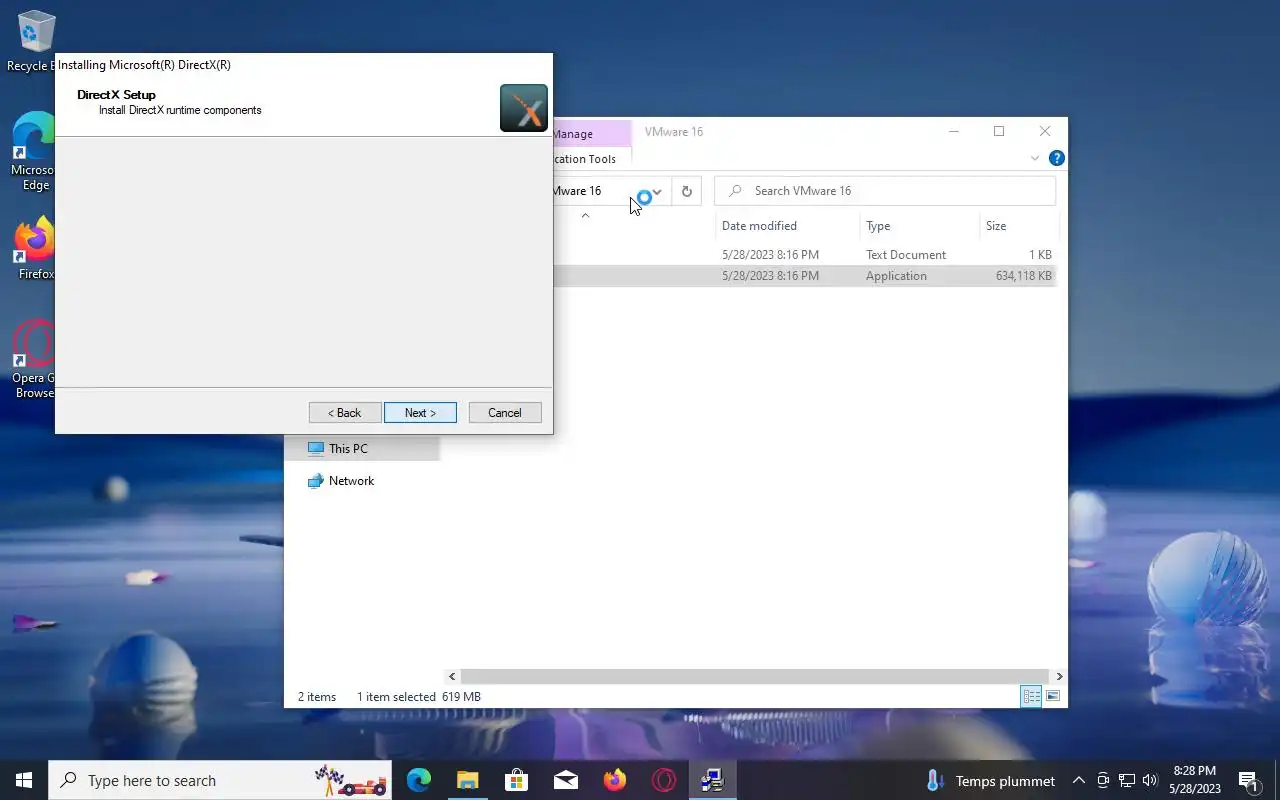Open Microsoft Edge from the taskbar
The height and width of the screenshot is (800, 1280).
coord(418,780)
